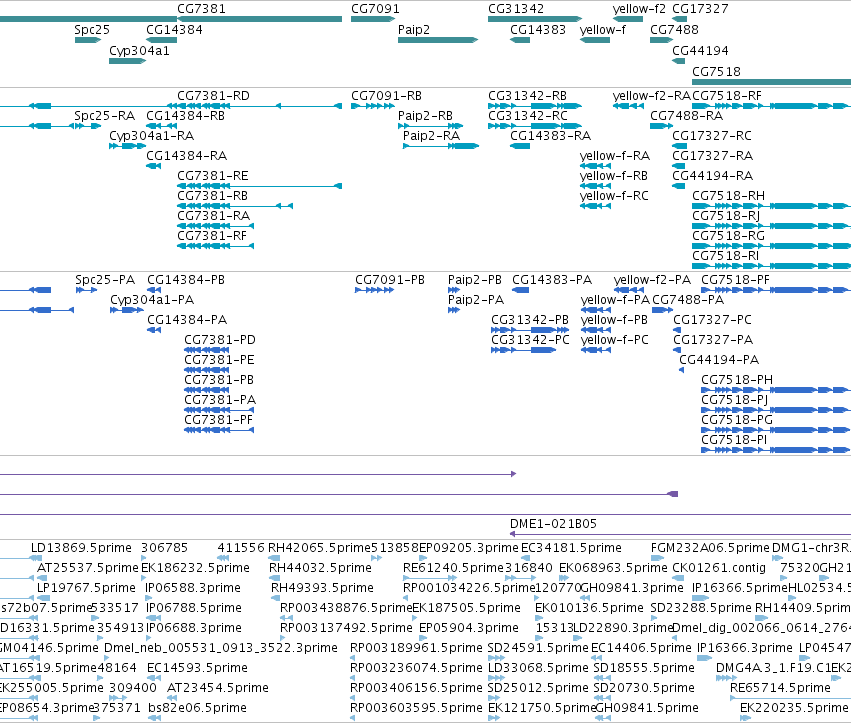This screenshot has width=851, height=723.
Task: Select protein Spc25-PA label
Action: (105, 280)
